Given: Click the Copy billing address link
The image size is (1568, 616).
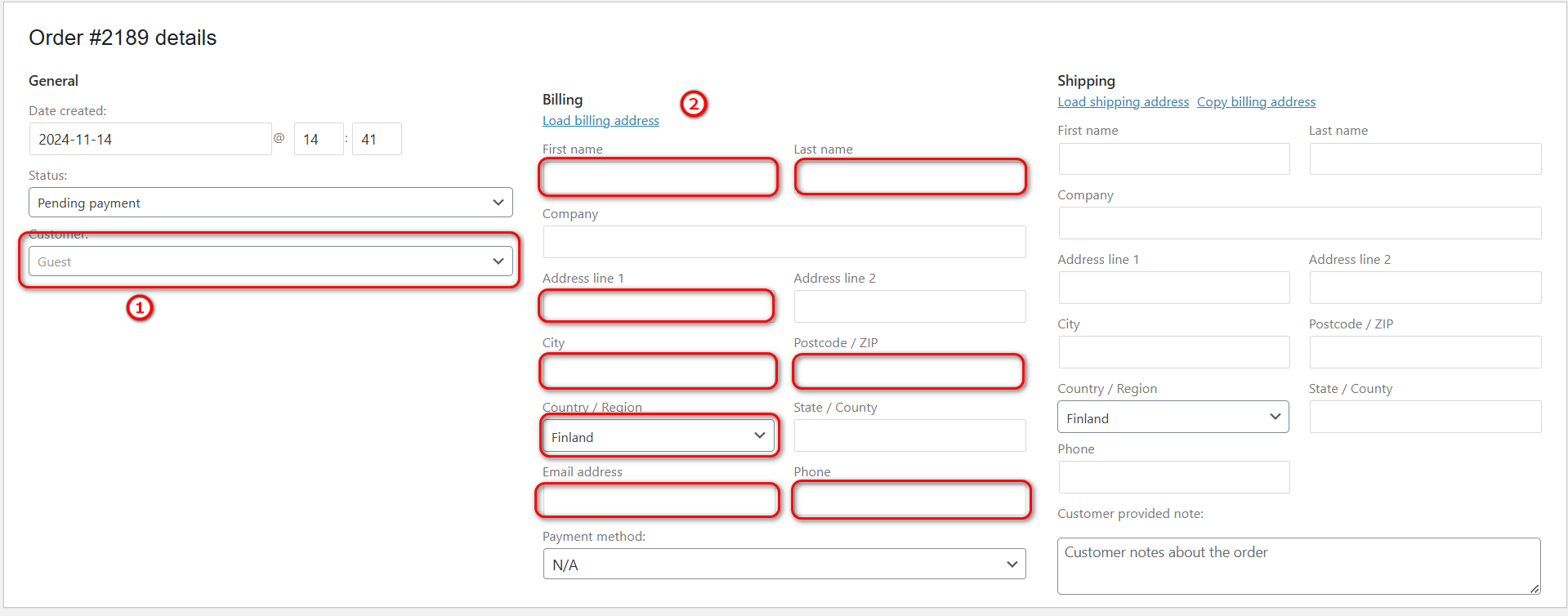Looking at the screenshot, I should (x=1256, y=102).
